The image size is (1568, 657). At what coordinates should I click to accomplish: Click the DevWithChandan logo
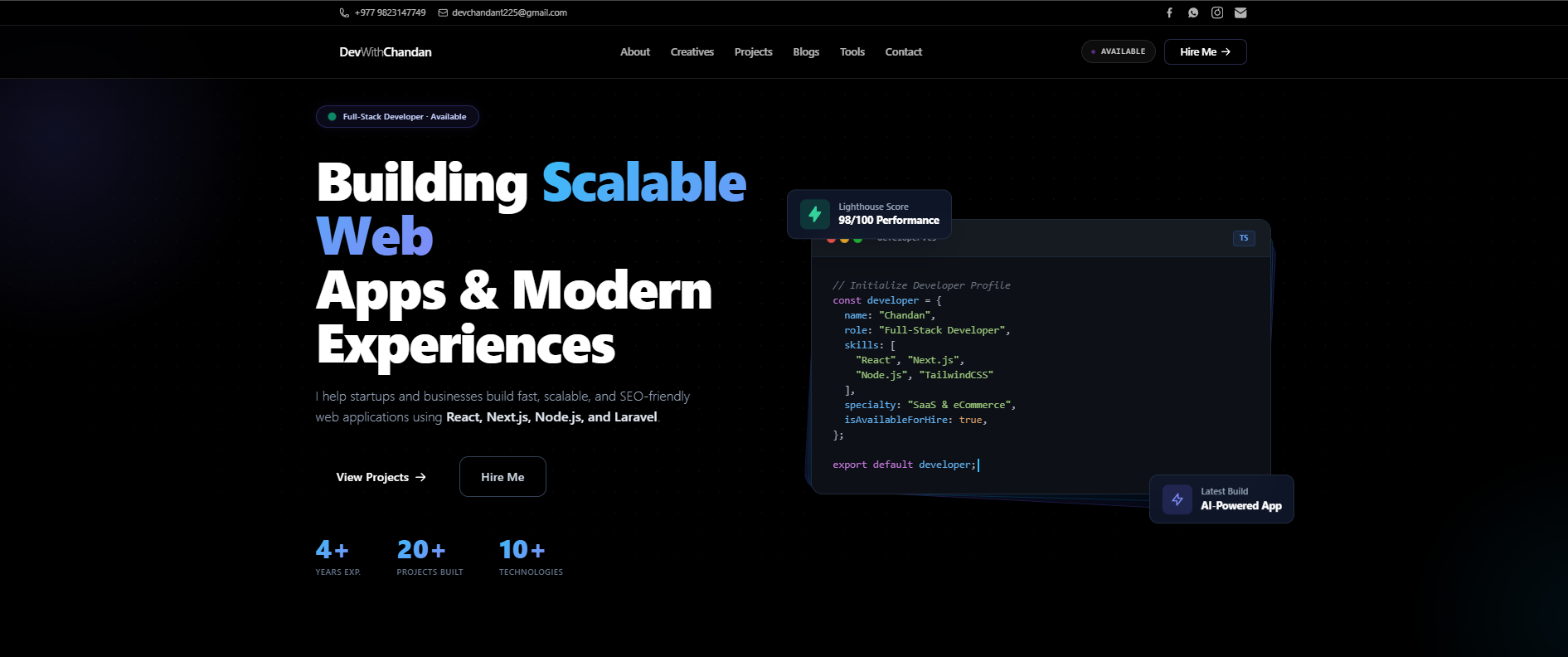(386, 51)
